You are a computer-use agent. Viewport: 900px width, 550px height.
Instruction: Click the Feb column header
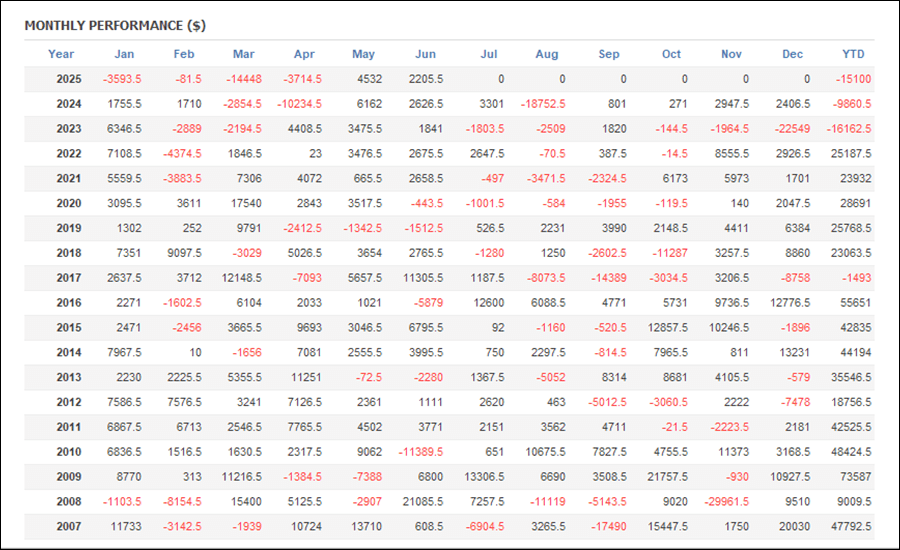184,54
